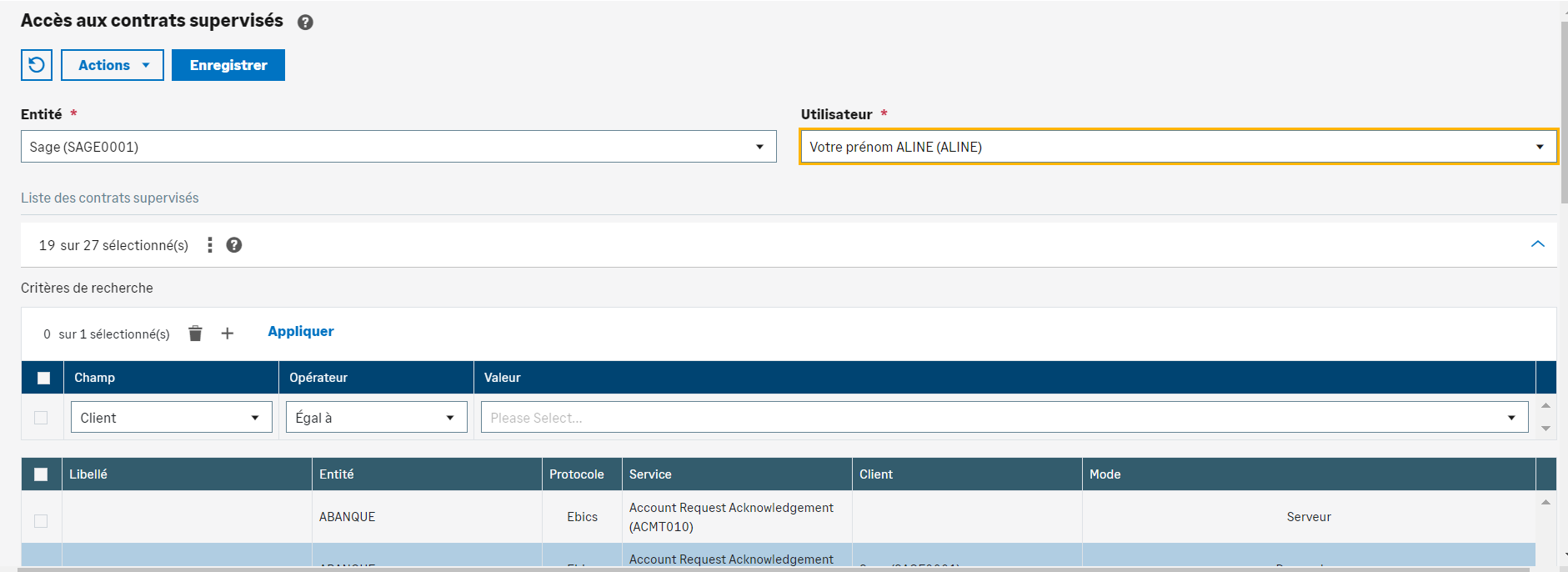Viewport: 1568px width, 572px height.
Task: Check the Client criterion row checkbox
Action: [x=41, y=418]
